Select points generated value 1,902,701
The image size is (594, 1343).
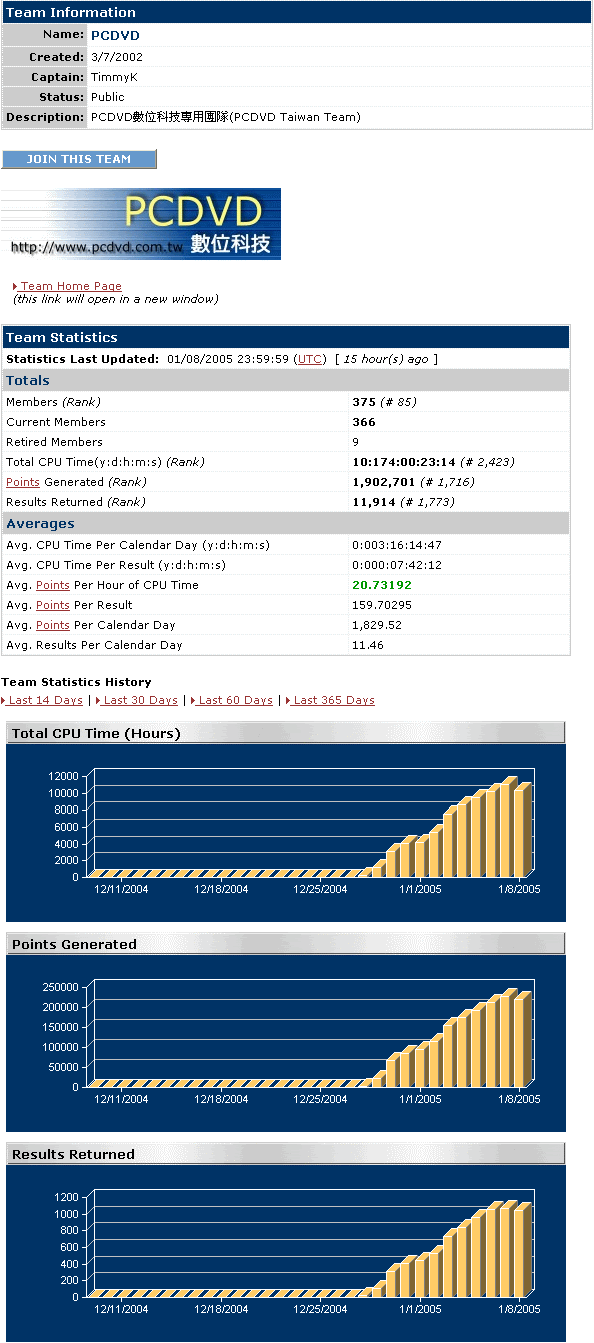point(383,482)
